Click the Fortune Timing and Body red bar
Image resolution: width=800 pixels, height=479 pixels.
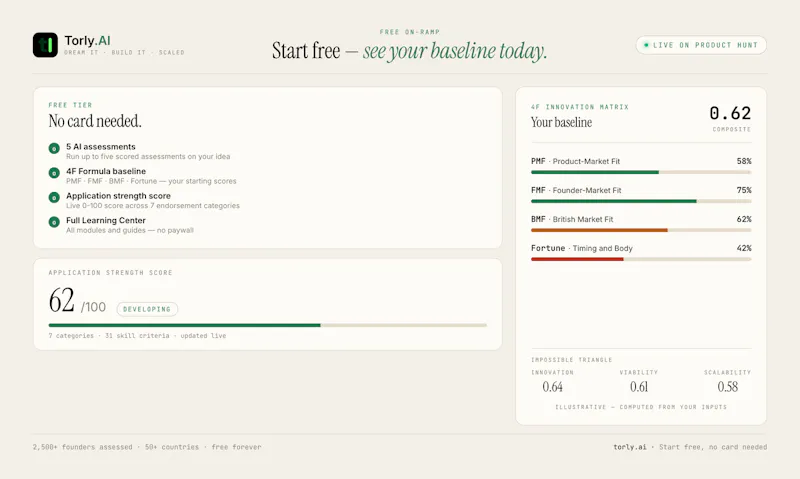coord(577,260)
